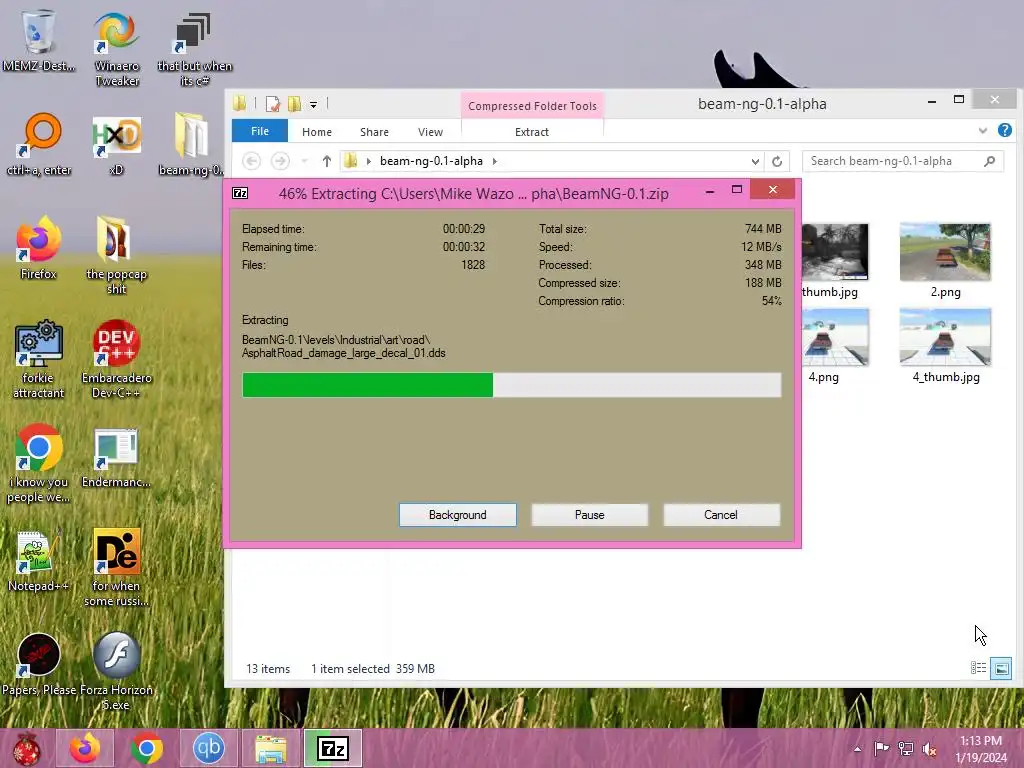Open the View ribbon tab

(x=430, y=132)
